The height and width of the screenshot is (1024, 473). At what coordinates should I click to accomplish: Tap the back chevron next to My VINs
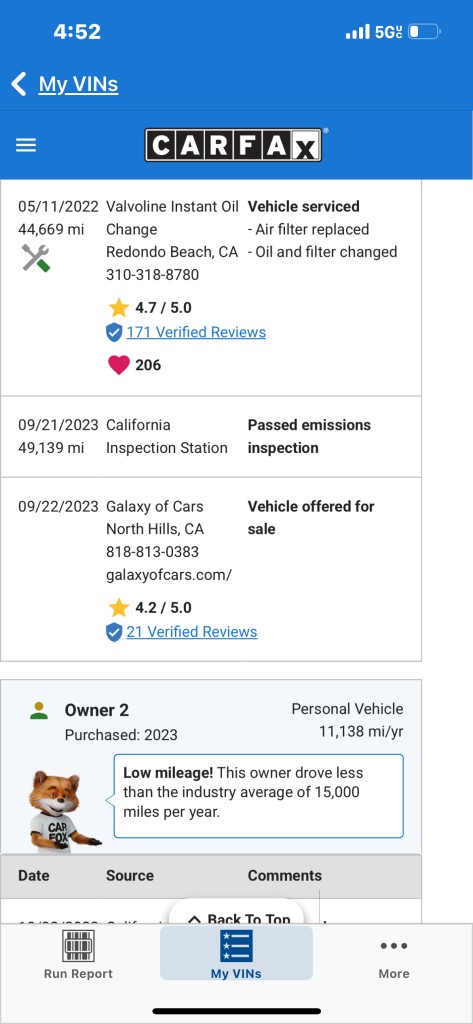(x=19, y=84)
